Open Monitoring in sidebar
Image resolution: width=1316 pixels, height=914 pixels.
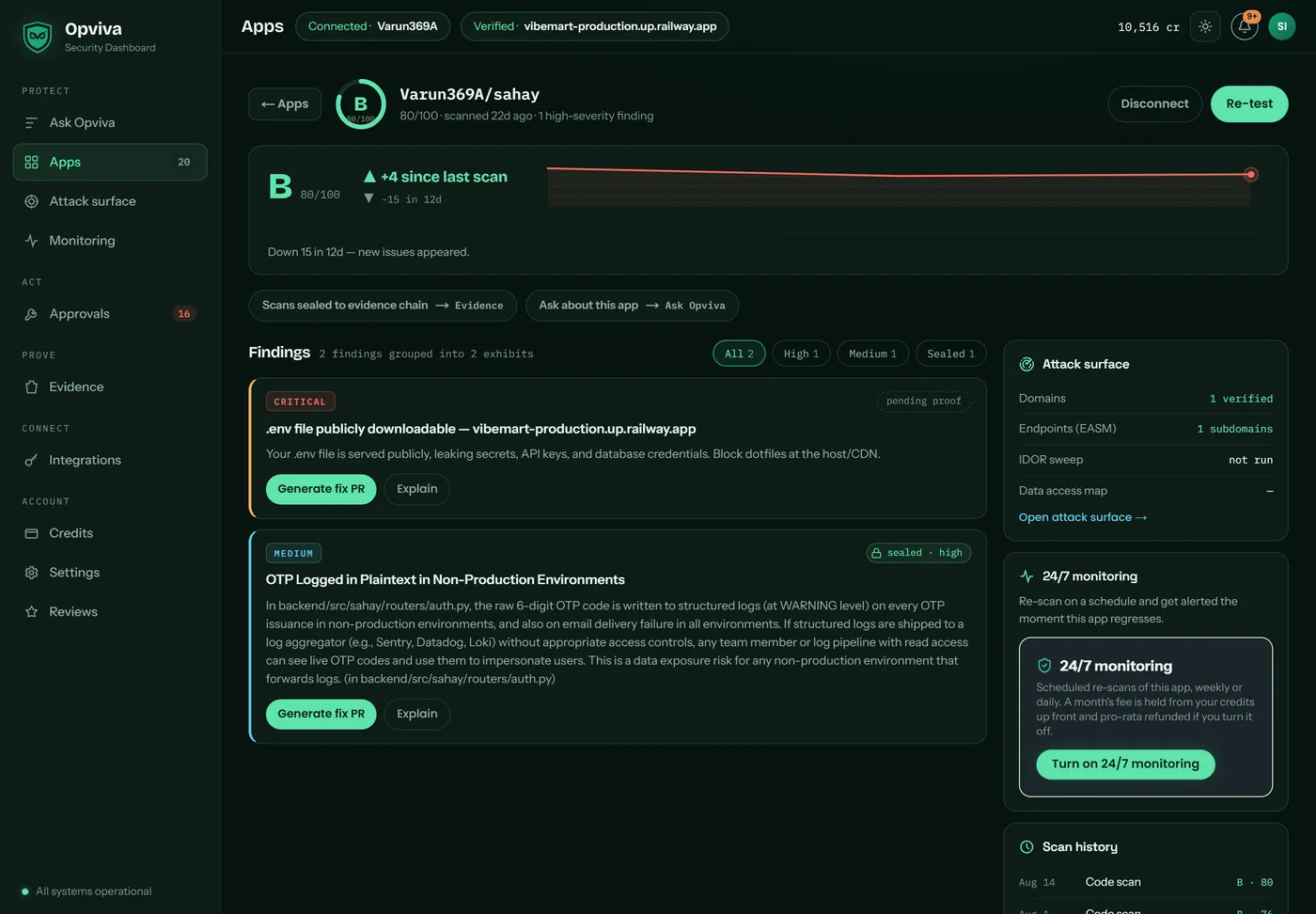click(x=110, y=241)
